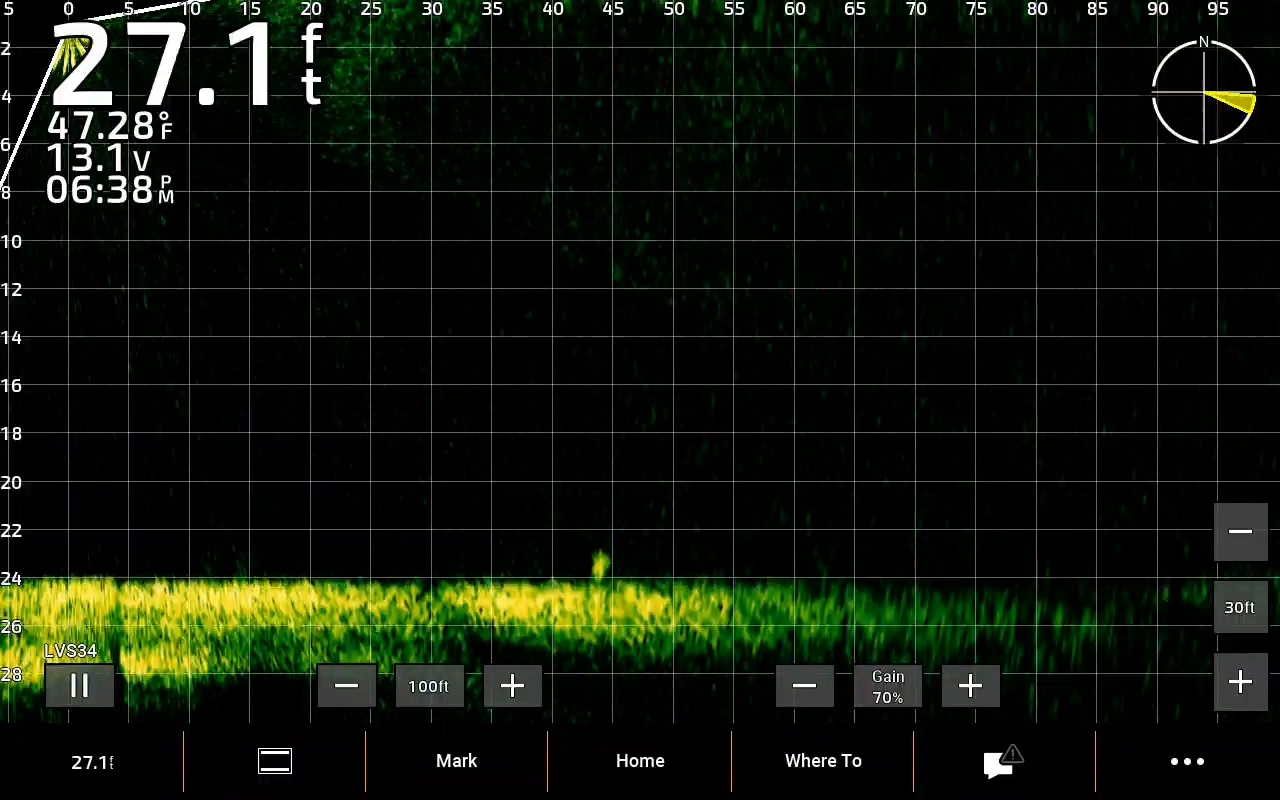
Task: Open the 30ft depth range setting
Action: (1240, 607)
